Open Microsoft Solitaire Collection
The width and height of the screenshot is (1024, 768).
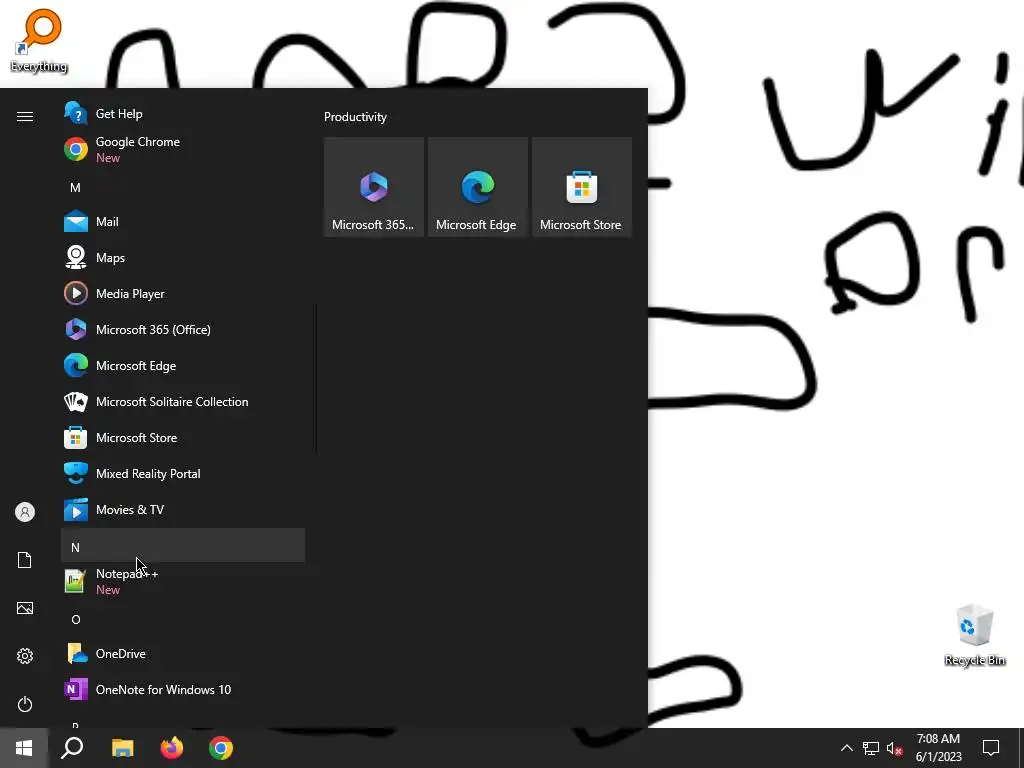183,402
